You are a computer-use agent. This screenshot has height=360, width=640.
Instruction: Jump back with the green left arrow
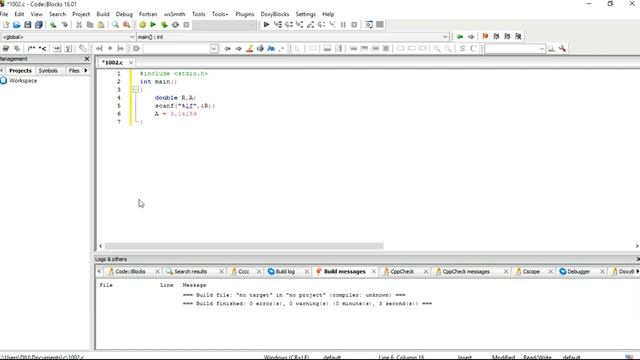coord(460,37)
